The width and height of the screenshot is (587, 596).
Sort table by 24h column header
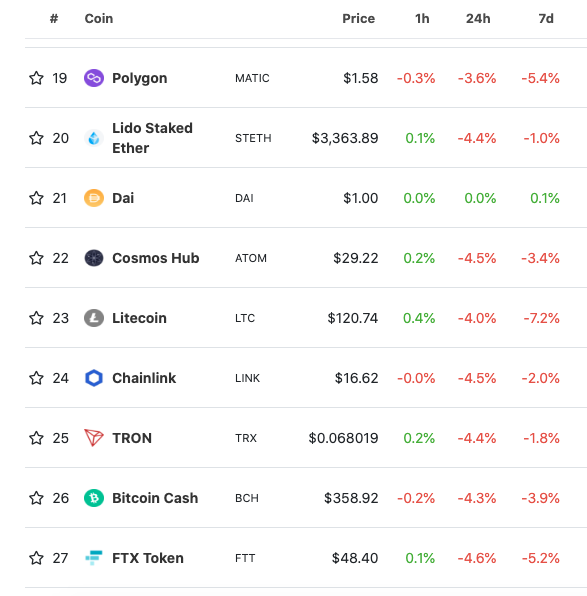(478, 19)
